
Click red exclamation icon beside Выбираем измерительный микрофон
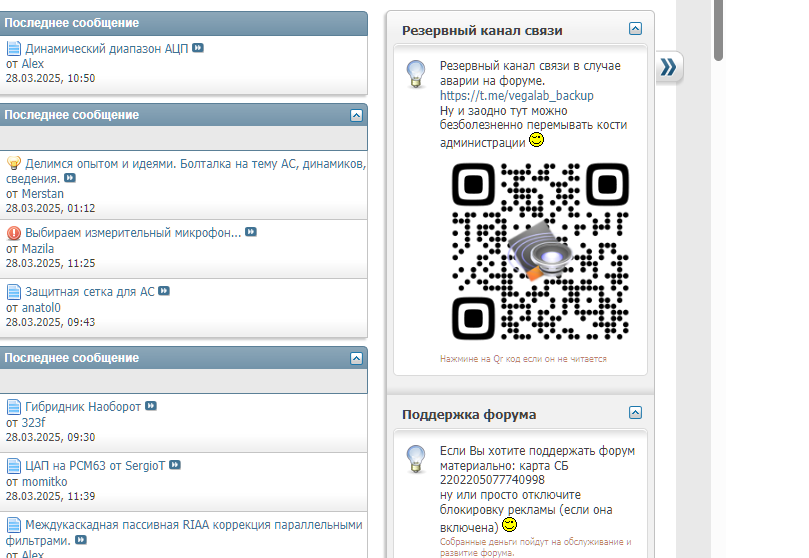pyautogui.click(x=14, y=233)
